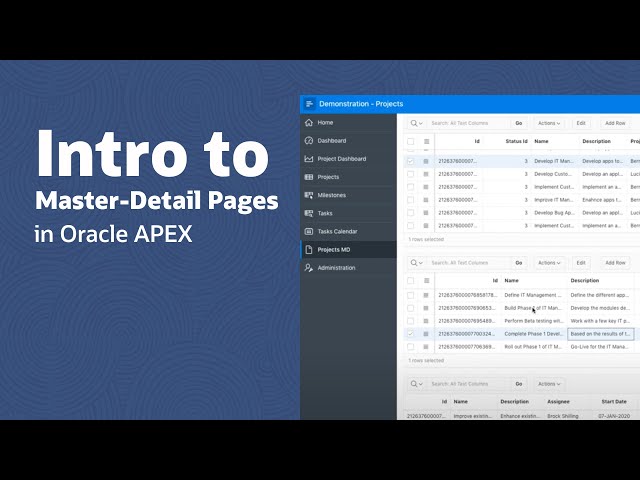Open row menu for Define IT Management milestone
The width and height of the screenshot is (640, 480).
point(426,295)
